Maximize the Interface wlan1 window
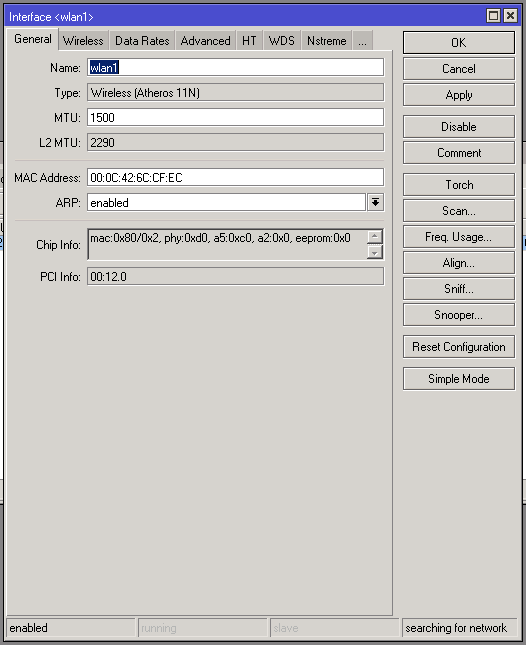 coord(493,16)
